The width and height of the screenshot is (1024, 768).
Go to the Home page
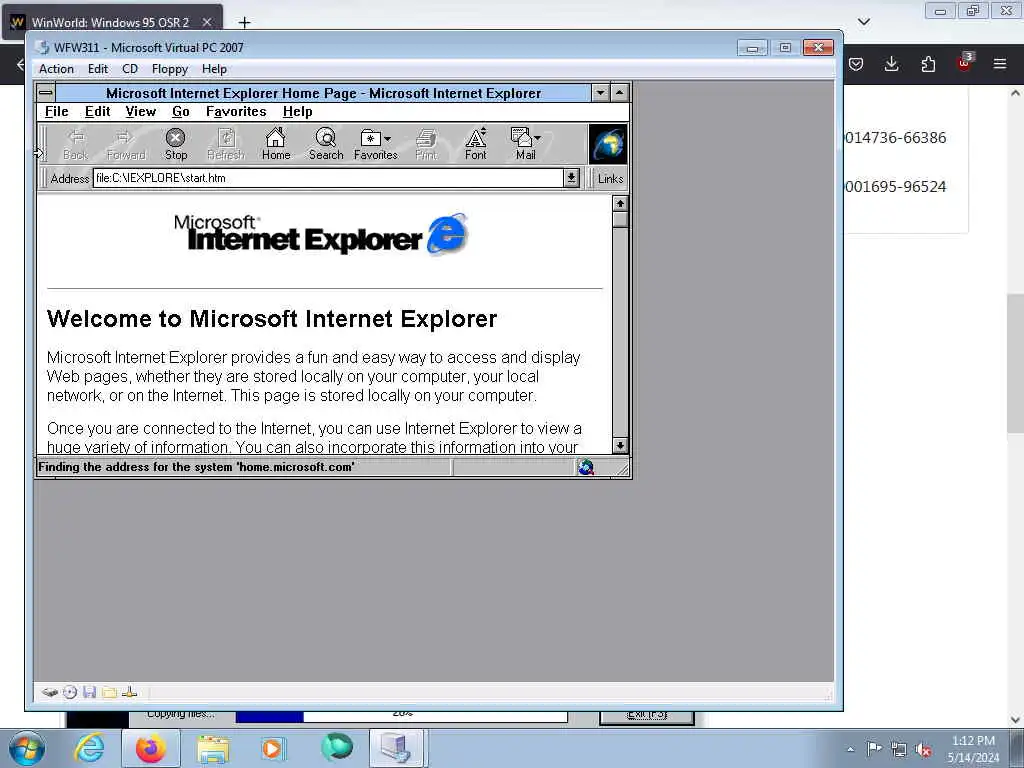tap(276, 144)
